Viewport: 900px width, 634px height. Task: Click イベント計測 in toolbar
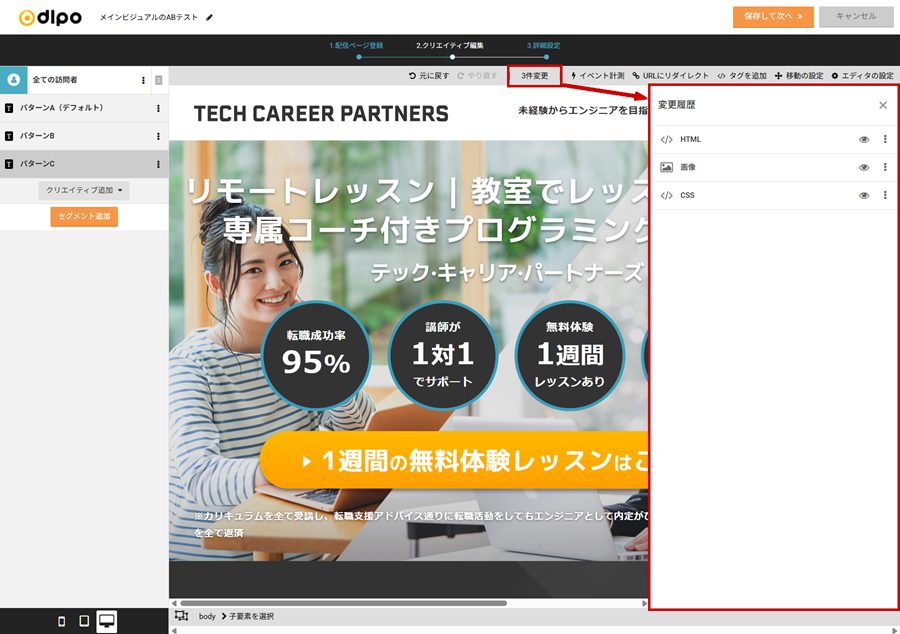tap(598, 76)
